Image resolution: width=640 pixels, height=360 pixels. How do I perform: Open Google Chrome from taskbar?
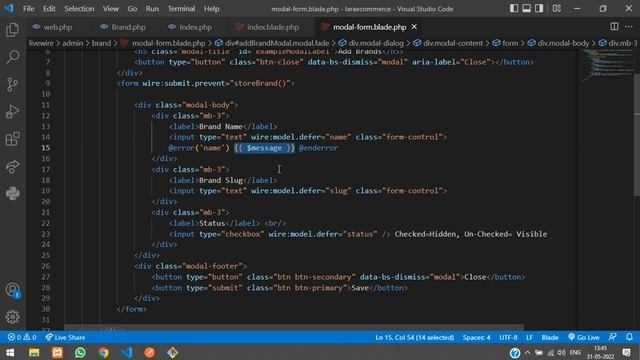[103, 352]
